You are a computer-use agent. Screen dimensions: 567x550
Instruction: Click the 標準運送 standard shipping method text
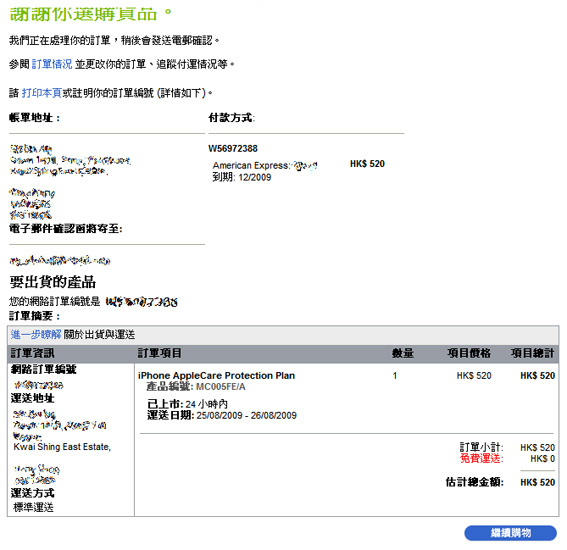tap(33, 507)
